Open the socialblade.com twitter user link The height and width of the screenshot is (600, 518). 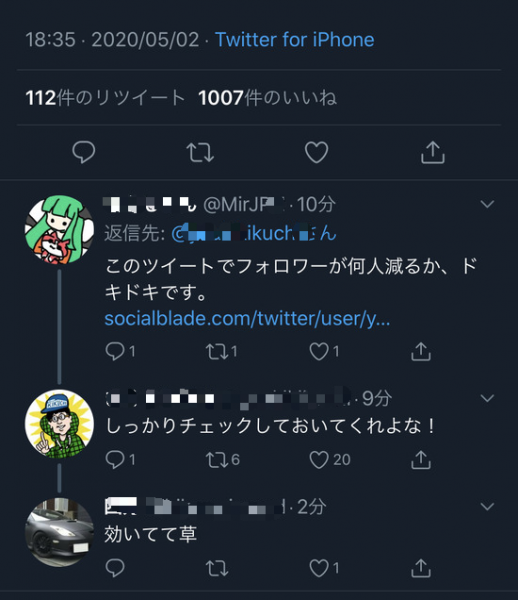pos(247,318)
